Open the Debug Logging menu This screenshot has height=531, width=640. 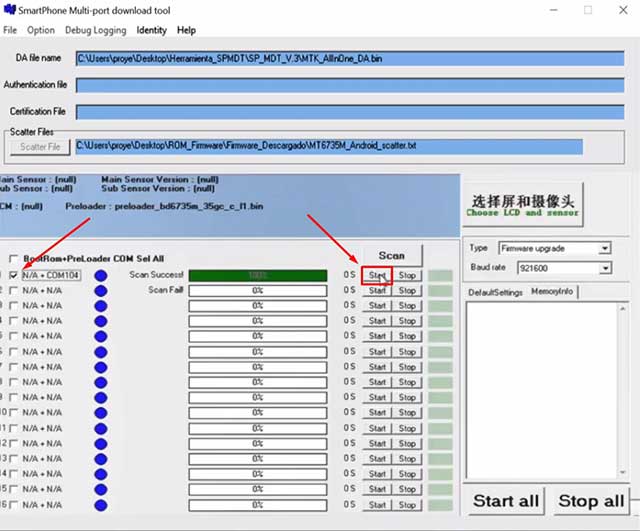pyautogui.click(x=96, y=30)
